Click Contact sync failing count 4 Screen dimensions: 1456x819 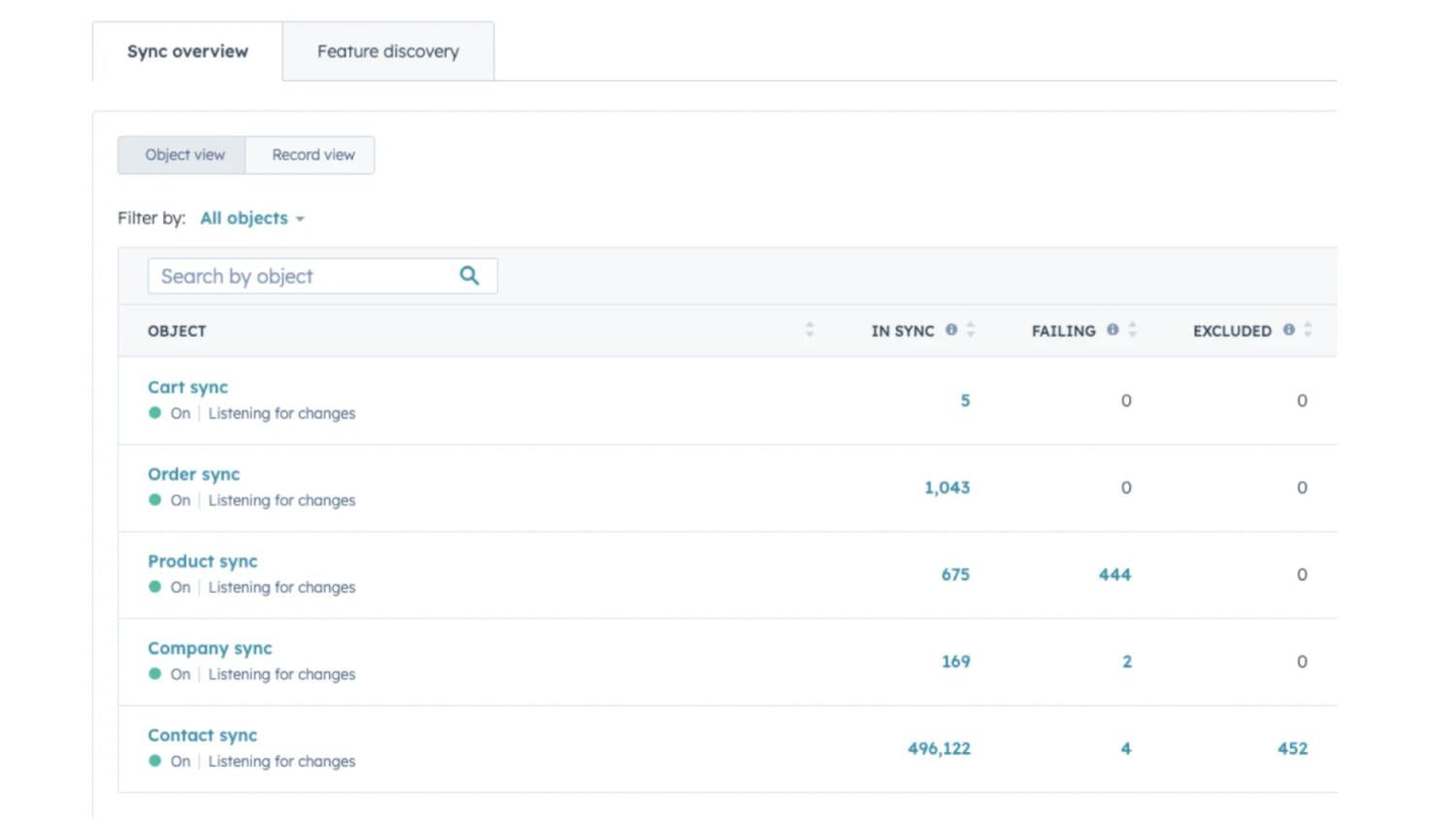coord(1126,749)
